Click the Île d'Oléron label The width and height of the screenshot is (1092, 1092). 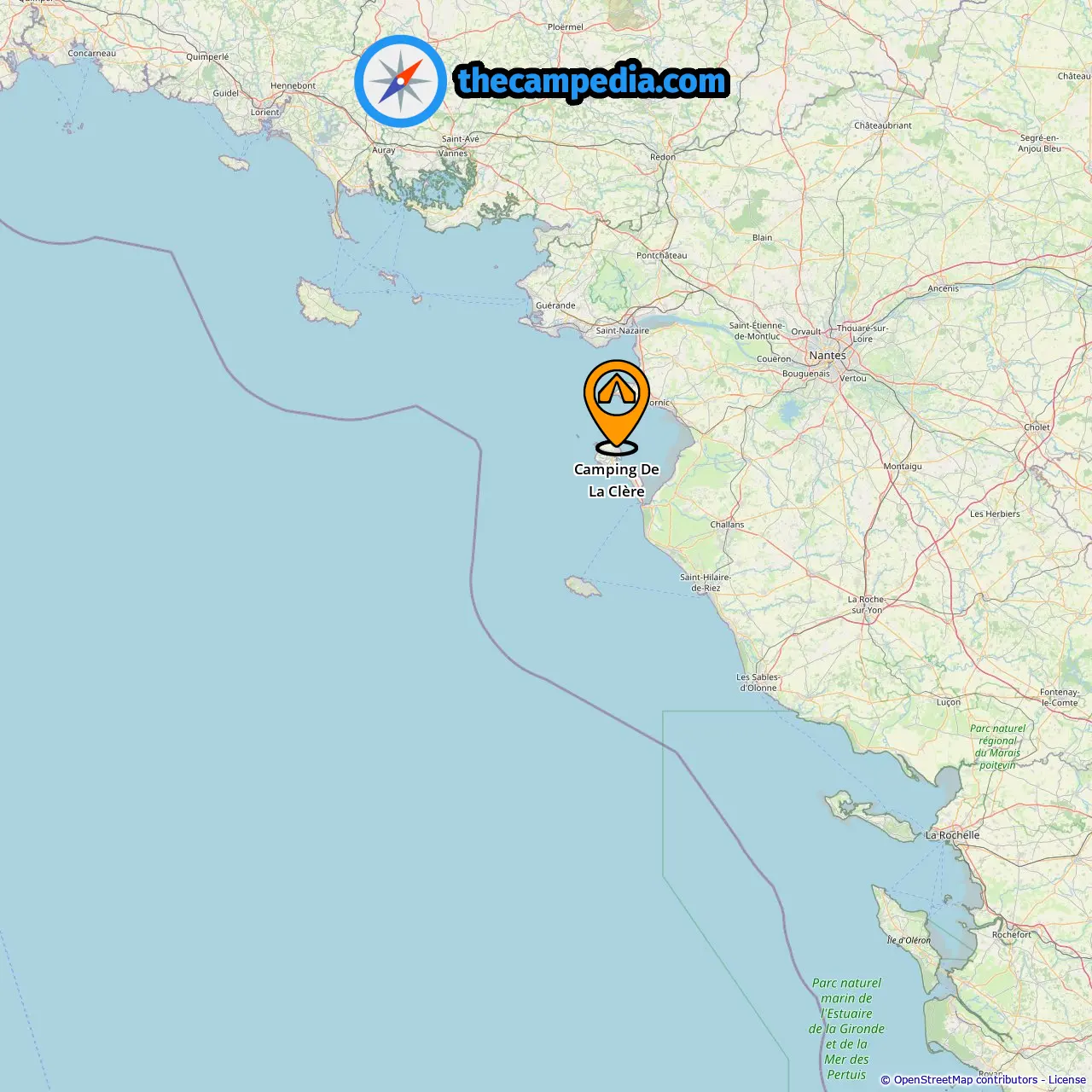coord(909,940)
